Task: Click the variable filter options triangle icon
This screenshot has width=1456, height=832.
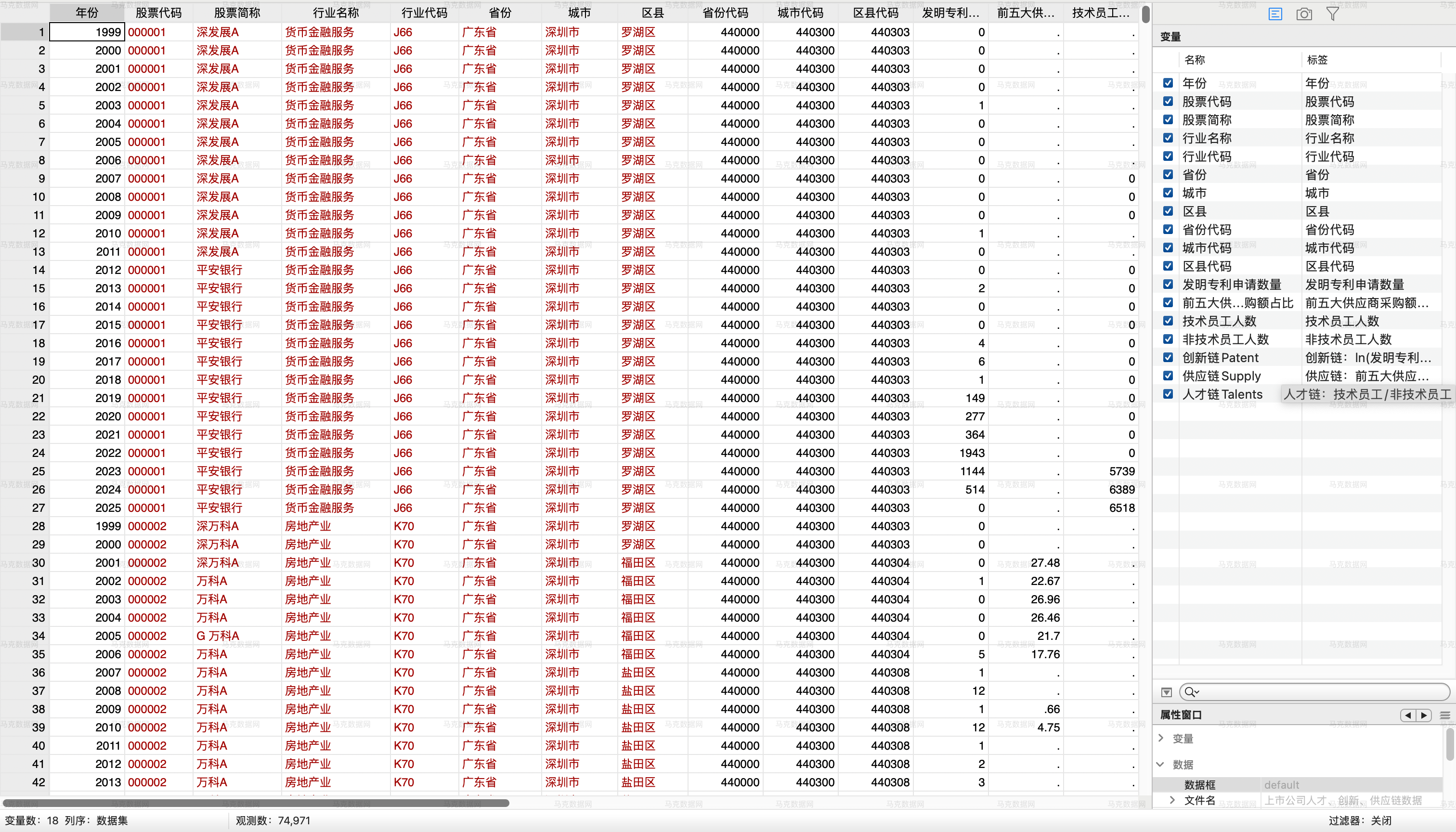Action: point(1167,692)
